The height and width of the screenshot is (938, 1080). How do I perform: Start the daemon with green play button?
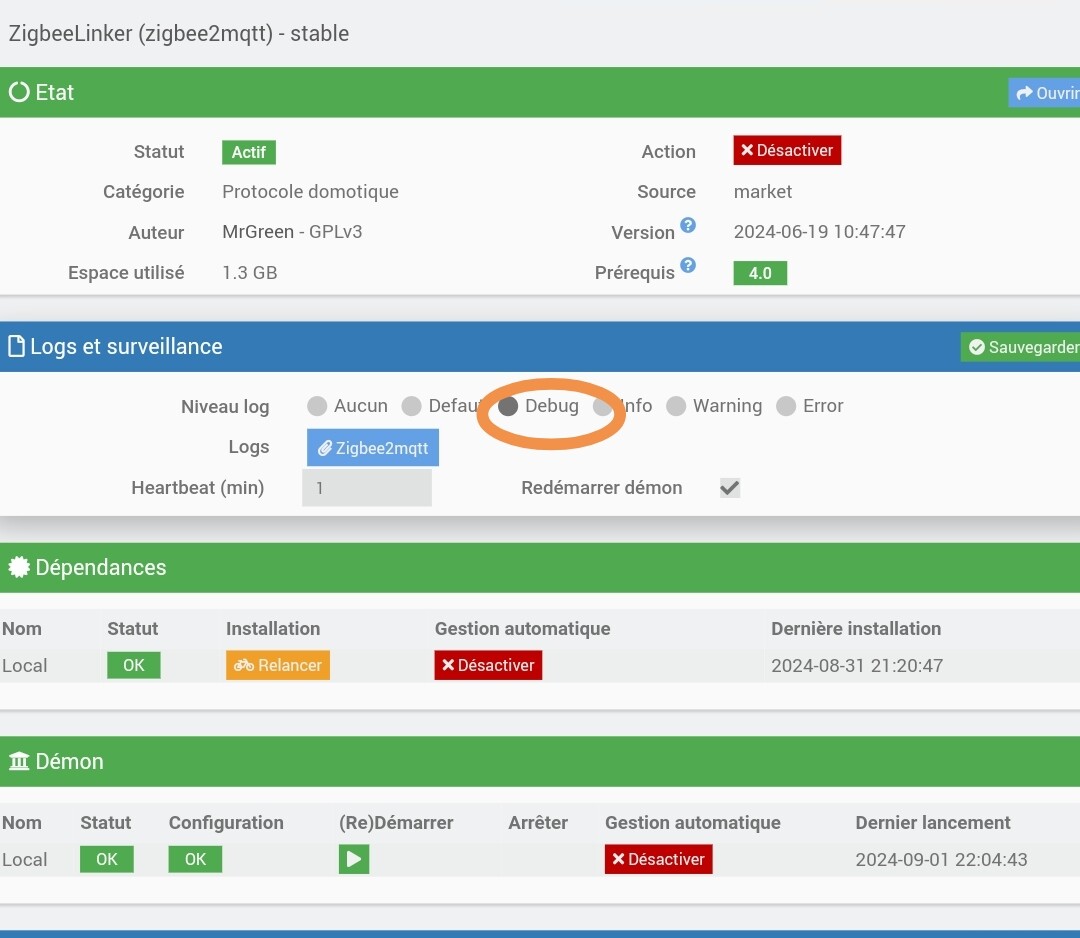354,859
